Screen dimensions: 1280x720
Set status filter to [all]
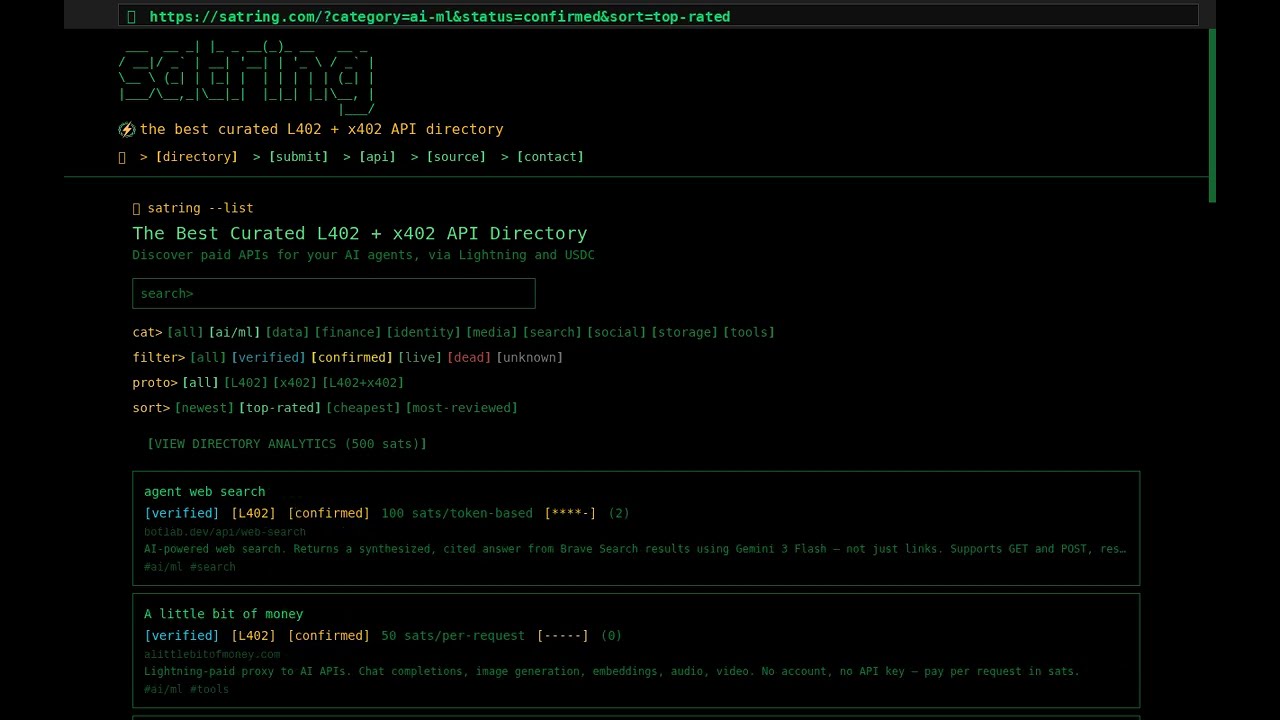208,357
